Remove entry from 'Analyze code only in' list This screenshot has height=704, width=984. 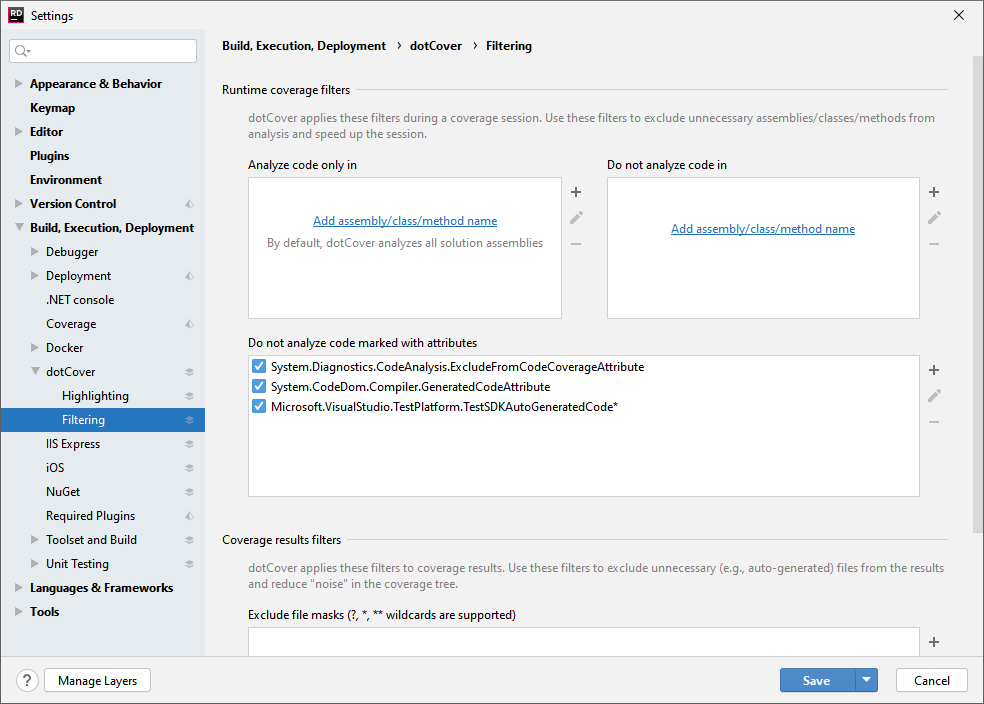(576, 244)
